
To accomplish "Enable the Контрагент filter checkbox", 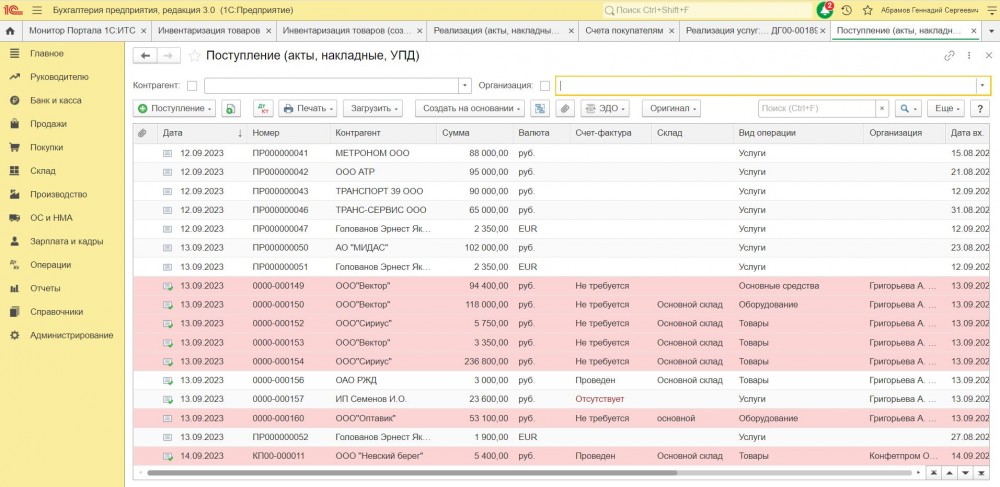I will (192, 86).
